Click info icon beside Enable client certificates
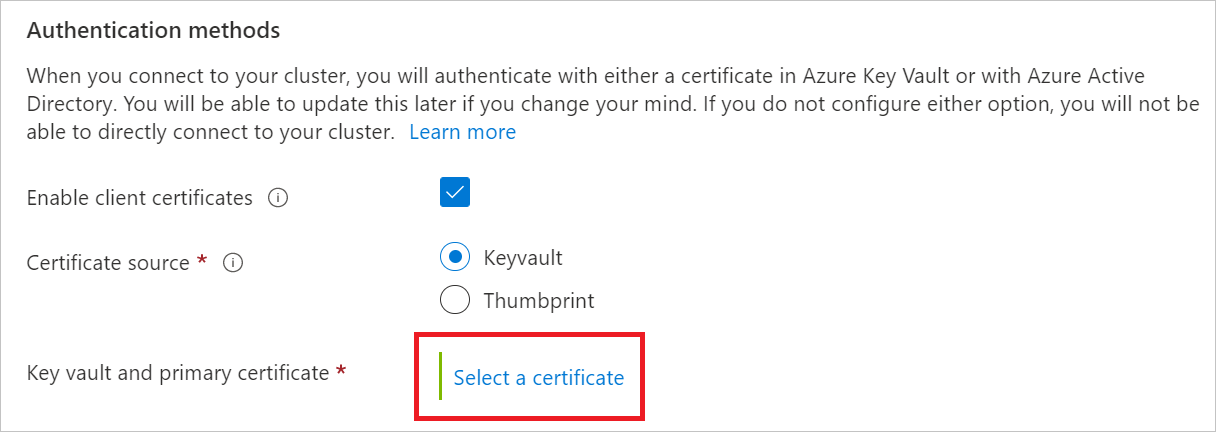1216x432 pixels. click(278, 198)
